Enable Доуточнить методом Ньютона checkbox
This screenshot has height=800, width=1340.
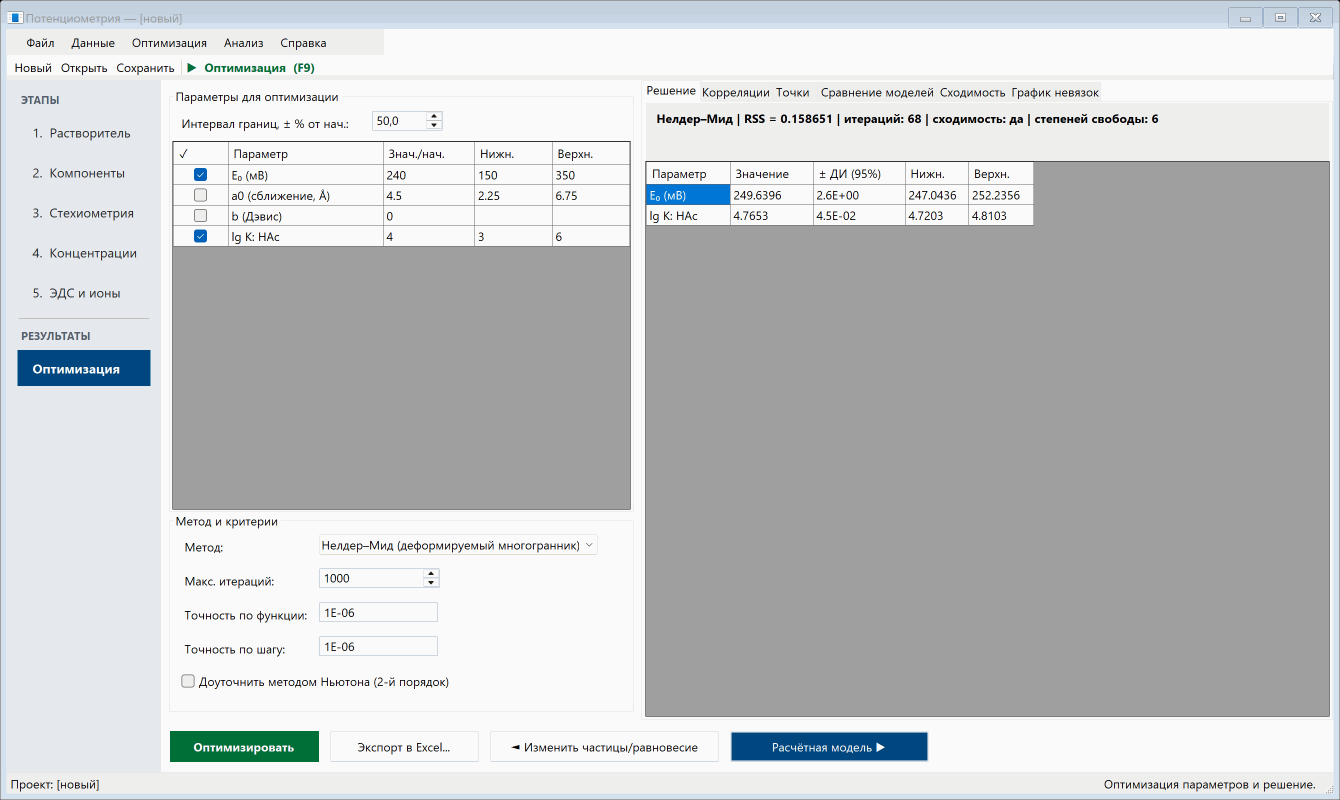pyautogui.click(x=188, y=682)
